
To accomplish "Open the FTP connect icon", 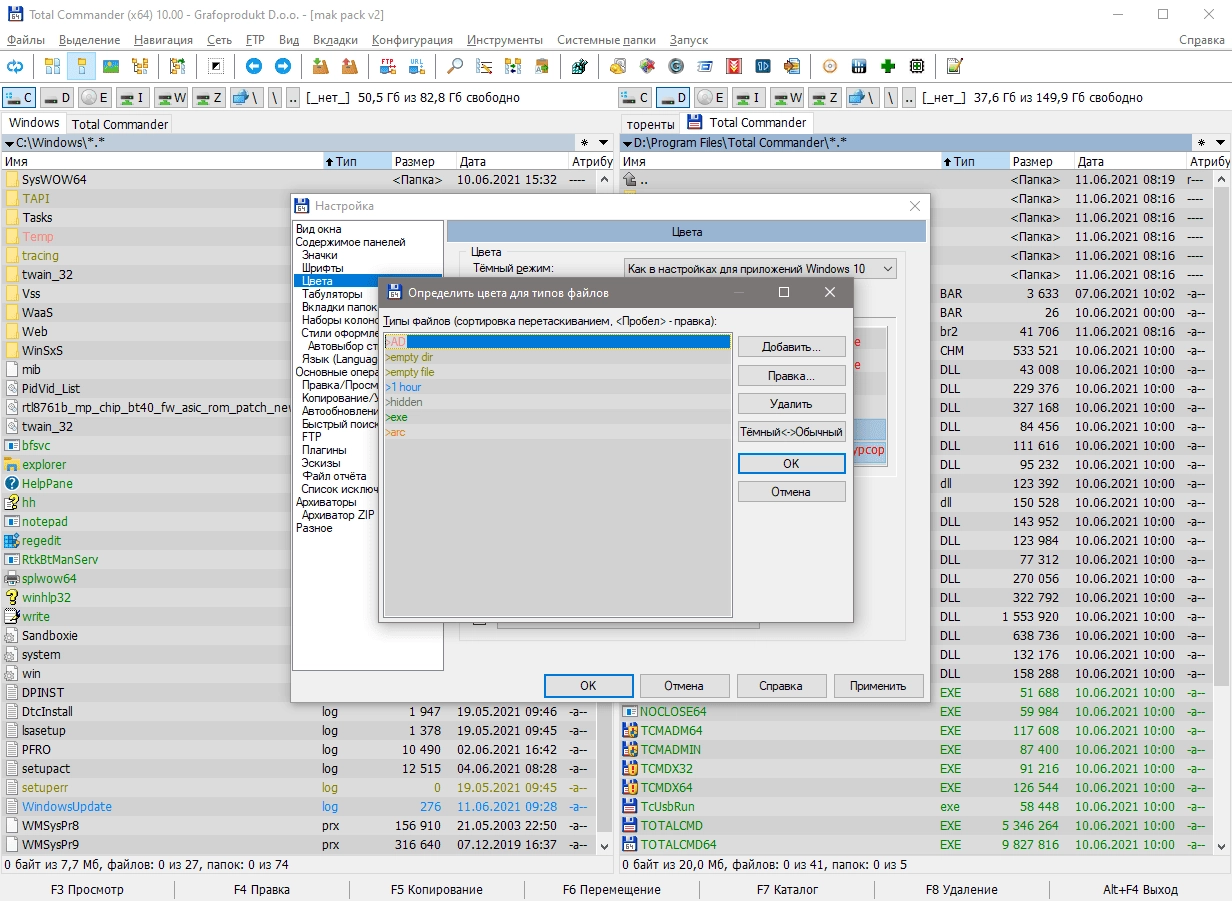I will coord(387,66).
